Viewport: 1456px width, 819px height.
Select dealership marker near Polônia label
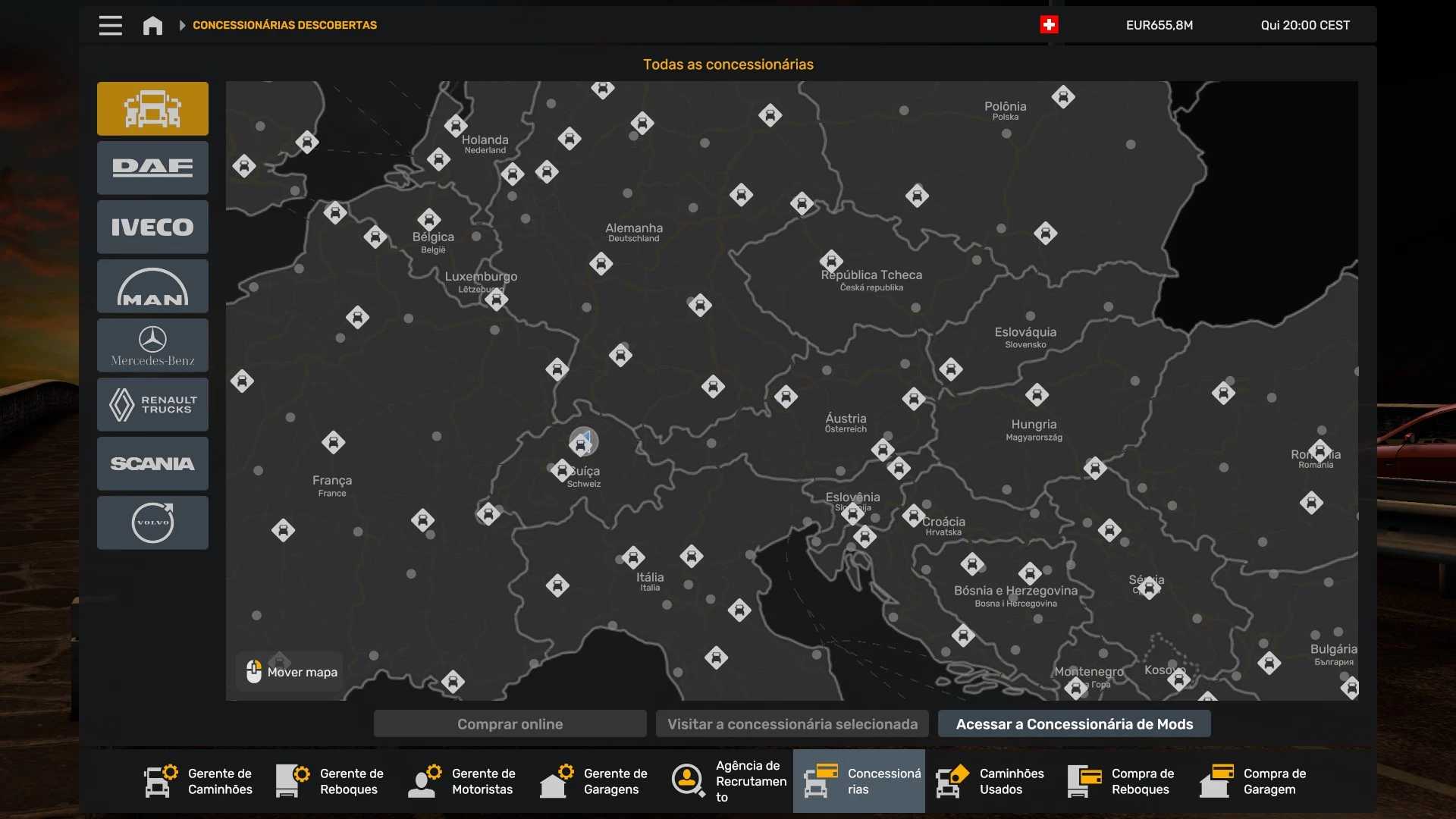point(1063,96)
